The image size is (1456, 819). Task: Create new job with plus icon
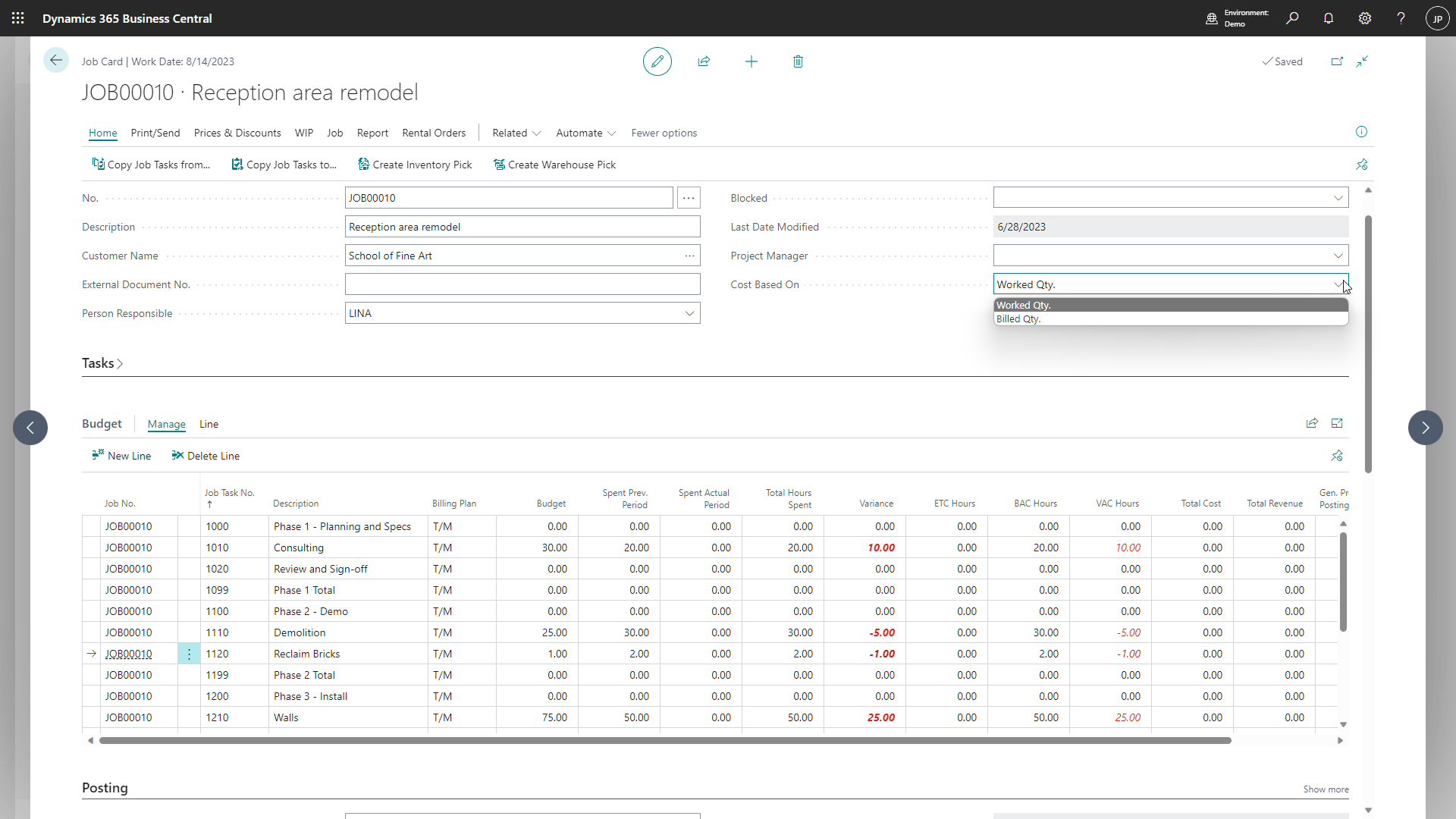pyautogui.click(x=752, y=61)
